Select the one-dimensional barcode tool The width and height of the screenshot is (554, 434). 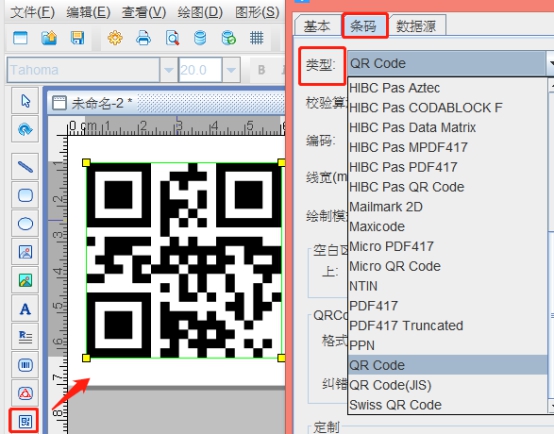pyautogui.click(x=25, y=365)
